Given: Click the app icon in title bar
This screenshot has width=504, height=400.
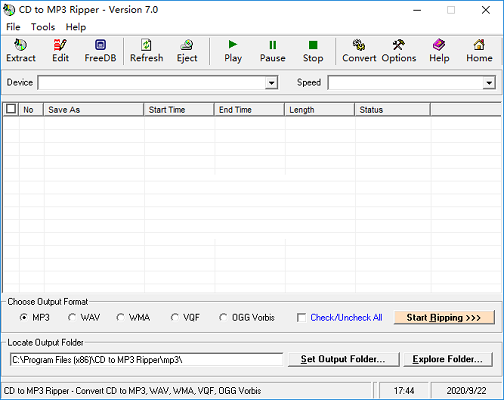Looking at the screenshot, I should click(x=9, y=10).
